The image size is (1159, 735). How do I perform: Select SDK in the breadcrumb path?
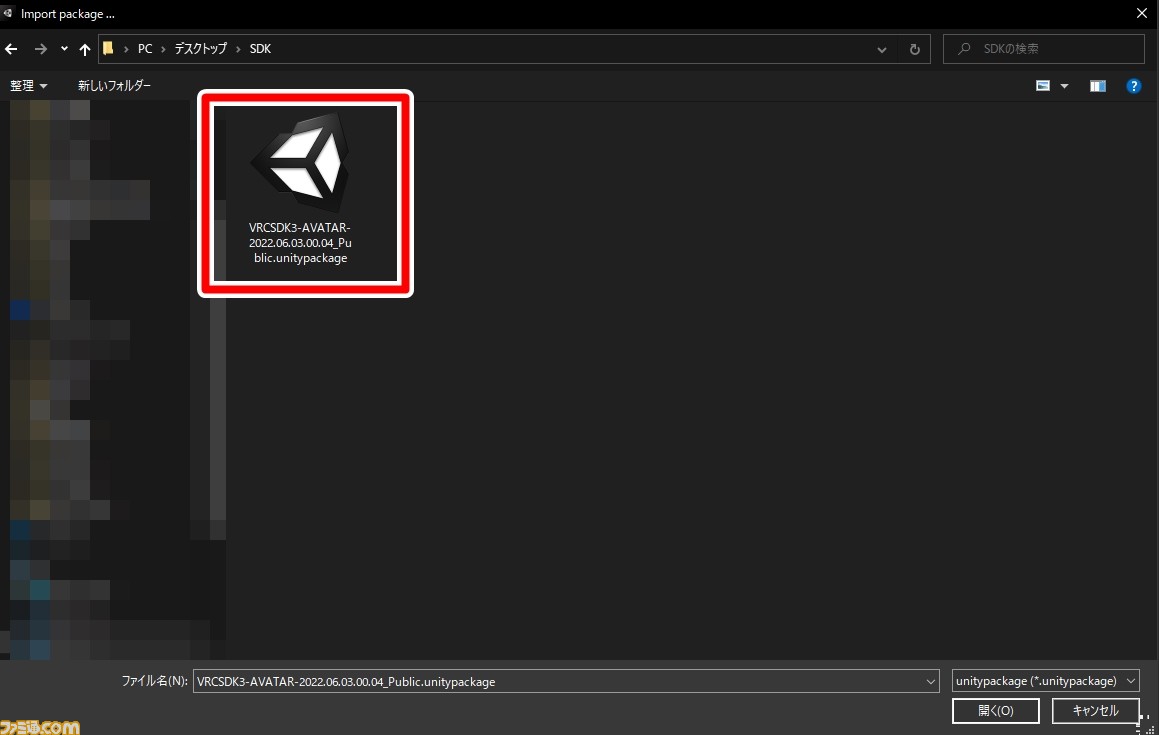click(260, 49)
